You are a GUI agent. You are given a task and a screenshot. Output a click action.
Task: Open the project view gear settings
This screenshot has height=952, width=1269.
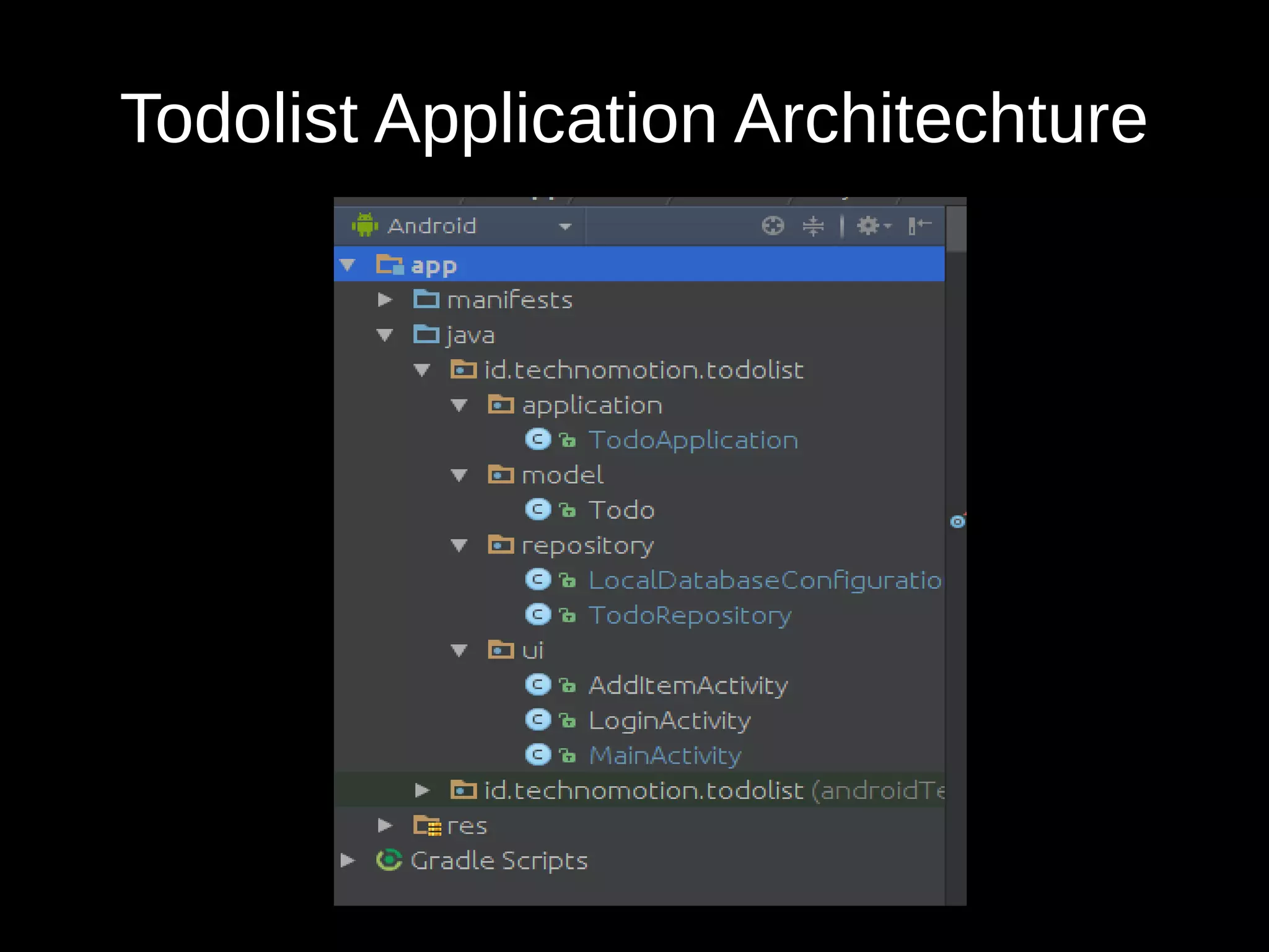tap(870, 226)
